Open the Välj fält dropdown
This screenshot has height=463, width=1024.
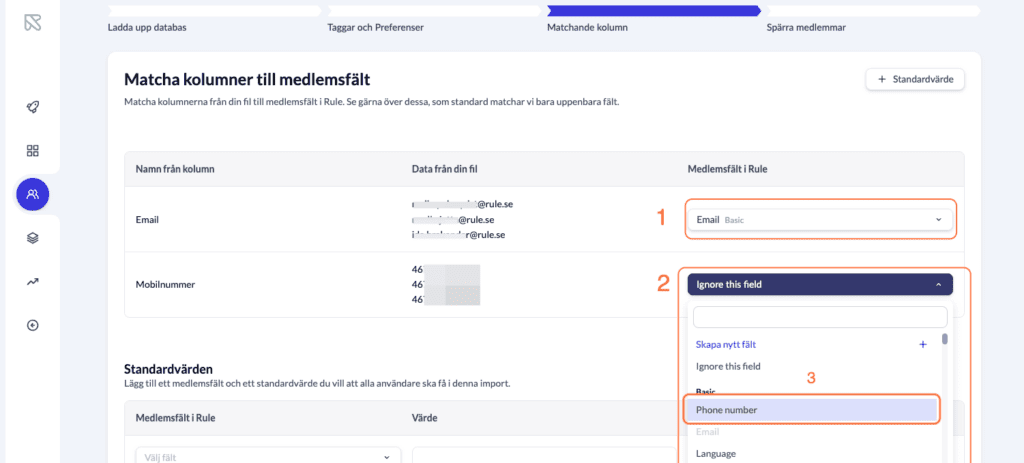pyautogui.click(x=267, y=456)
